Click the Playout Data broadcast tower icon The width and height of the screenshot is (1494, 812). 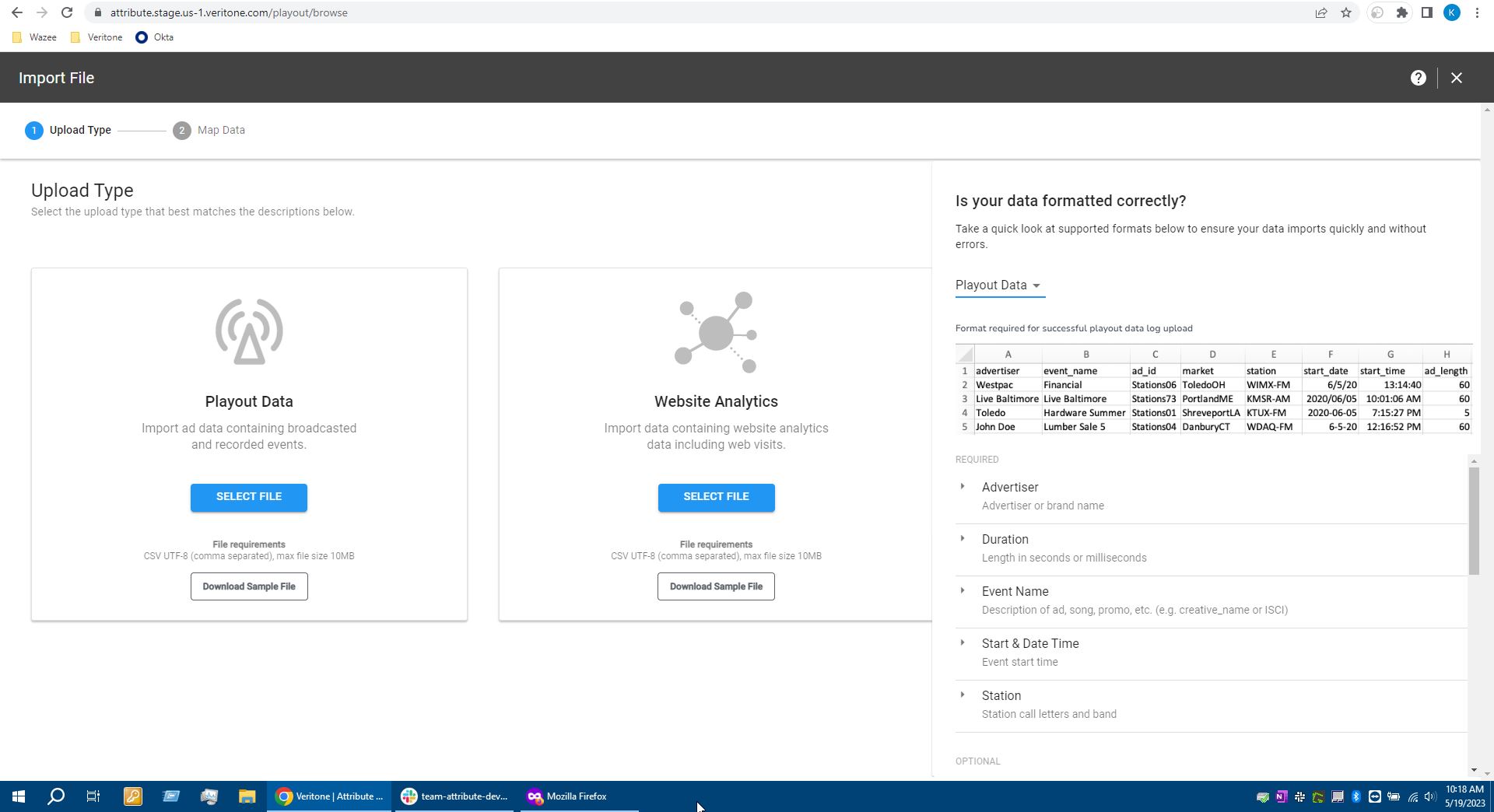tap(249, 331)
